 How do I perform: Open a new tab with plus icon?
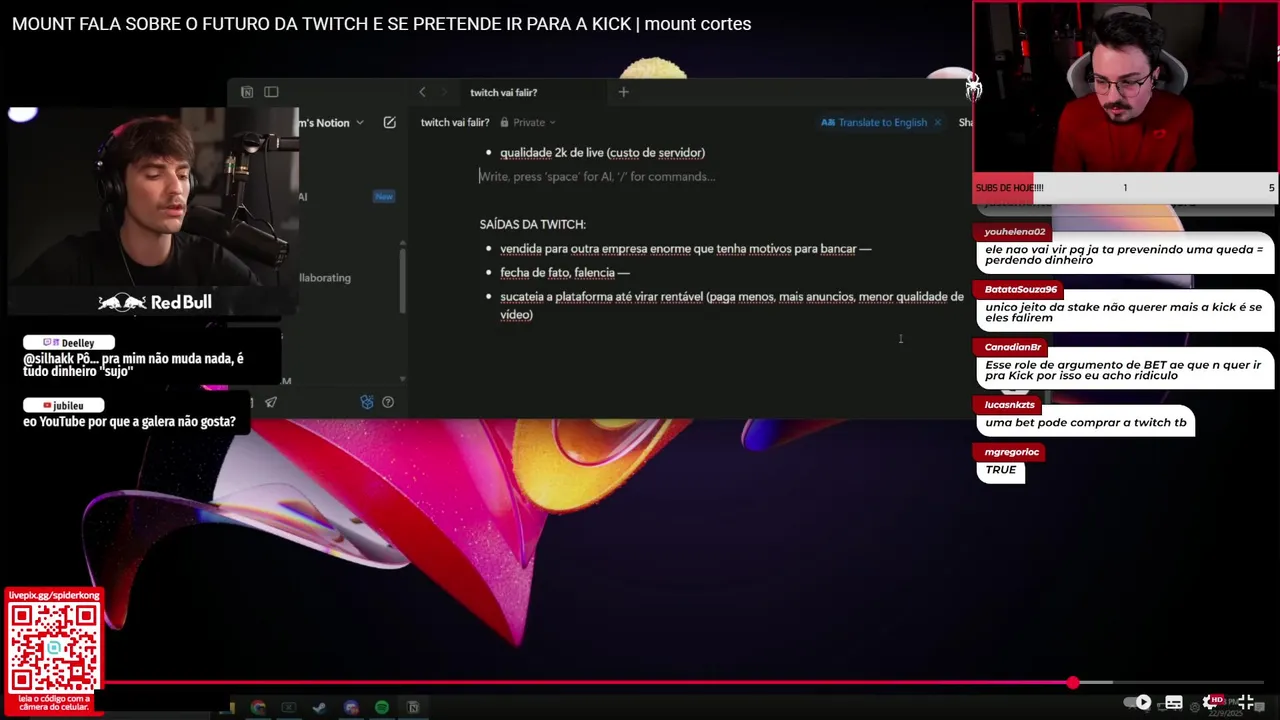pyautogui.click(x=623, y=92)
